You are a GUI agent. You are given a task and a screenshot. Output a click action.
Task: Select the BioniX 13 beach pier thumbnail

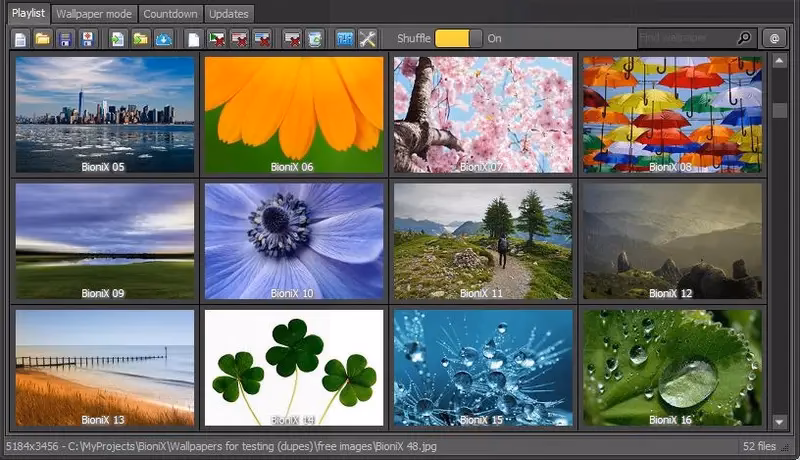tap(105, 368)
